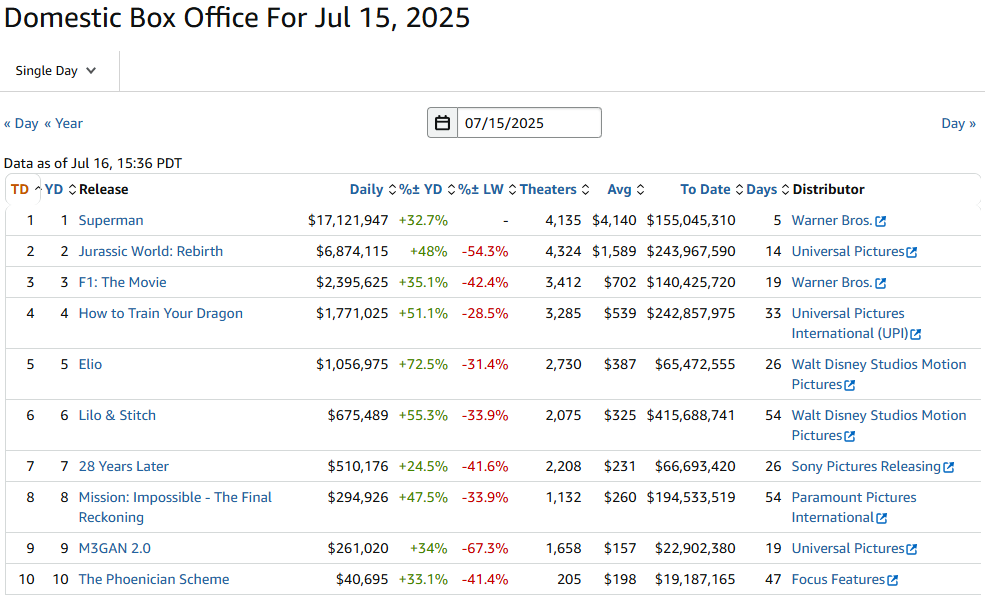The height and width of the screenshot is (595, 985).
Task: Open external link icon for Elio's Walt Disney distributor
Action: pyautogui.click(x=849, y=385)
